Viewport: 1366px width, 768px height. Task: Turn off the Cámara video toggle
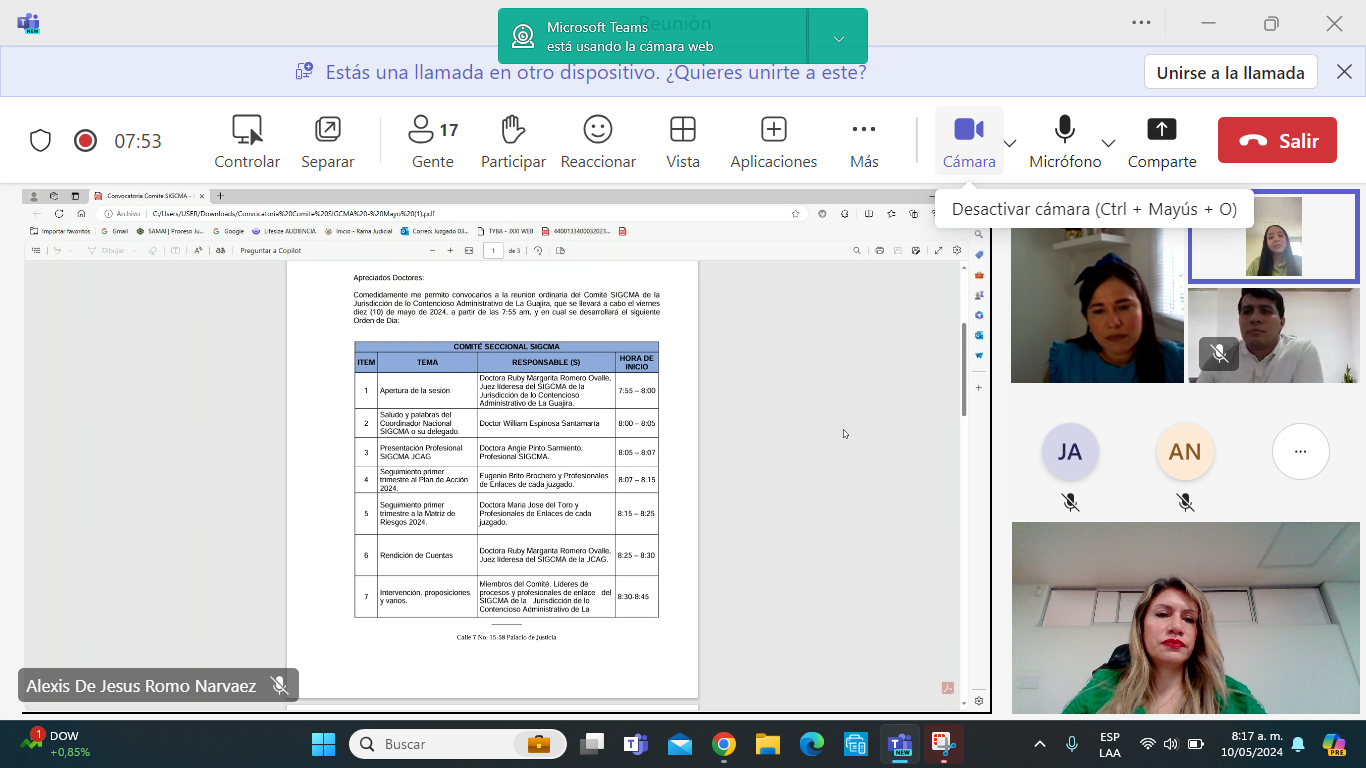tap(969, 141)
